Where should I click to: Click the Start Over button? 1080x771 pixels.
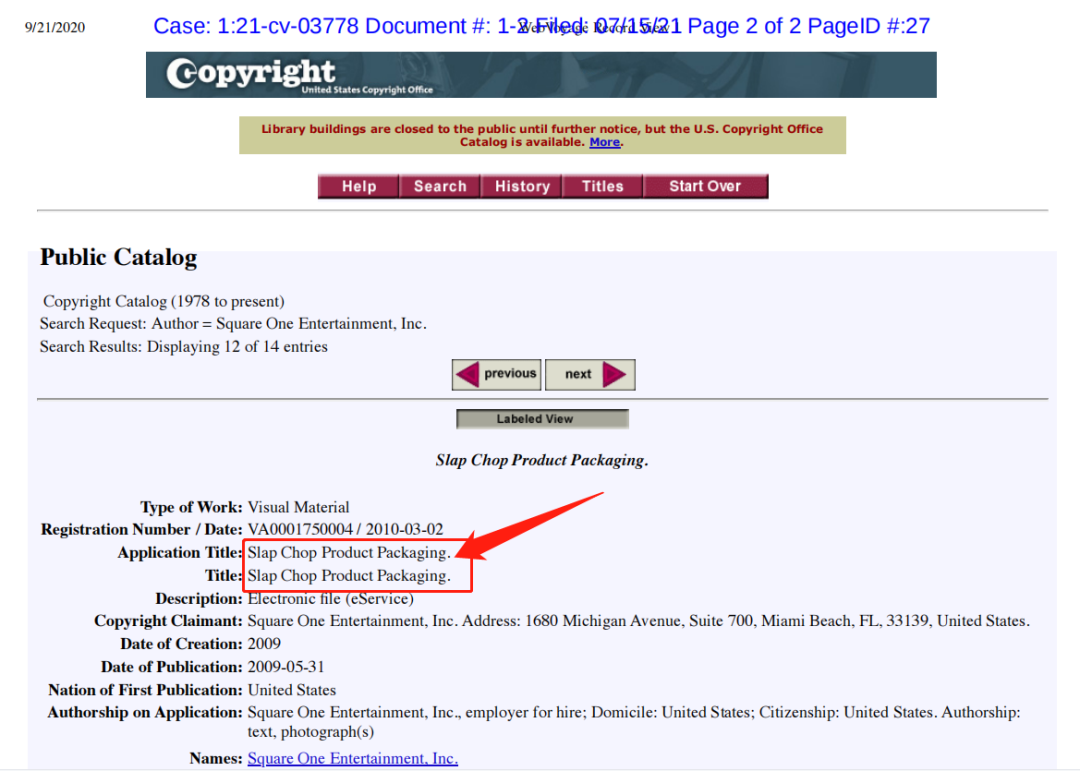pos(705,186)
